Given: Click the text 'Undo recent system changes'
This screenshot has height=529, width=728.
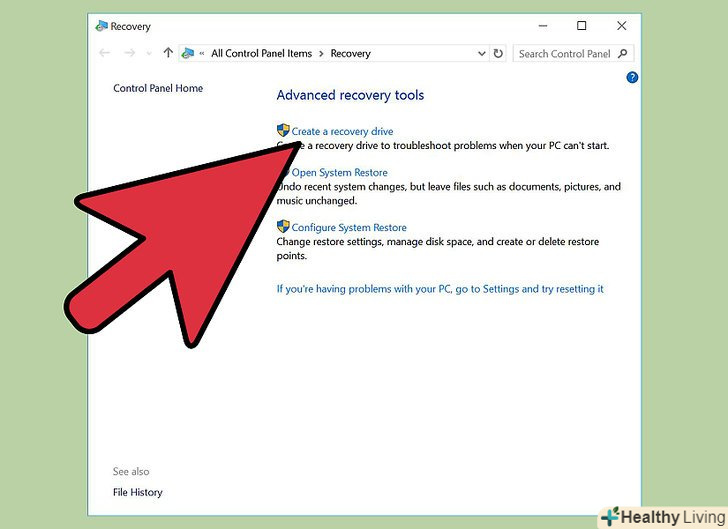Looking at the screenshot, I should (x=341, y=187).
